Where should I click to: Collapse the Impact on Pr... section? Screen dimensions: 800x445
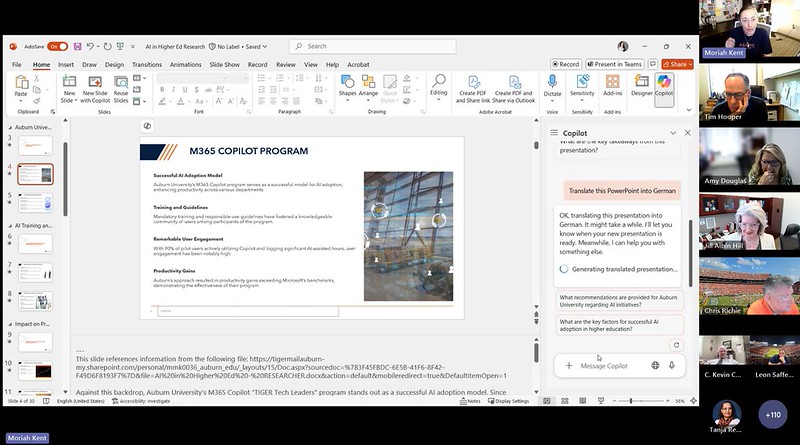point(10,324)
